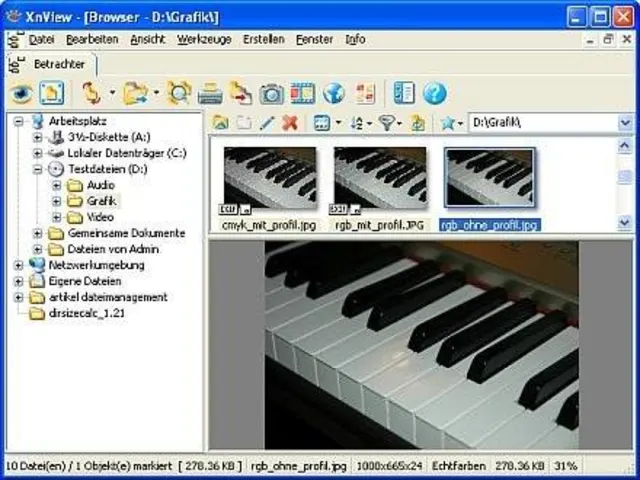Click the thumbnail view mode icon

coord(322,123)
